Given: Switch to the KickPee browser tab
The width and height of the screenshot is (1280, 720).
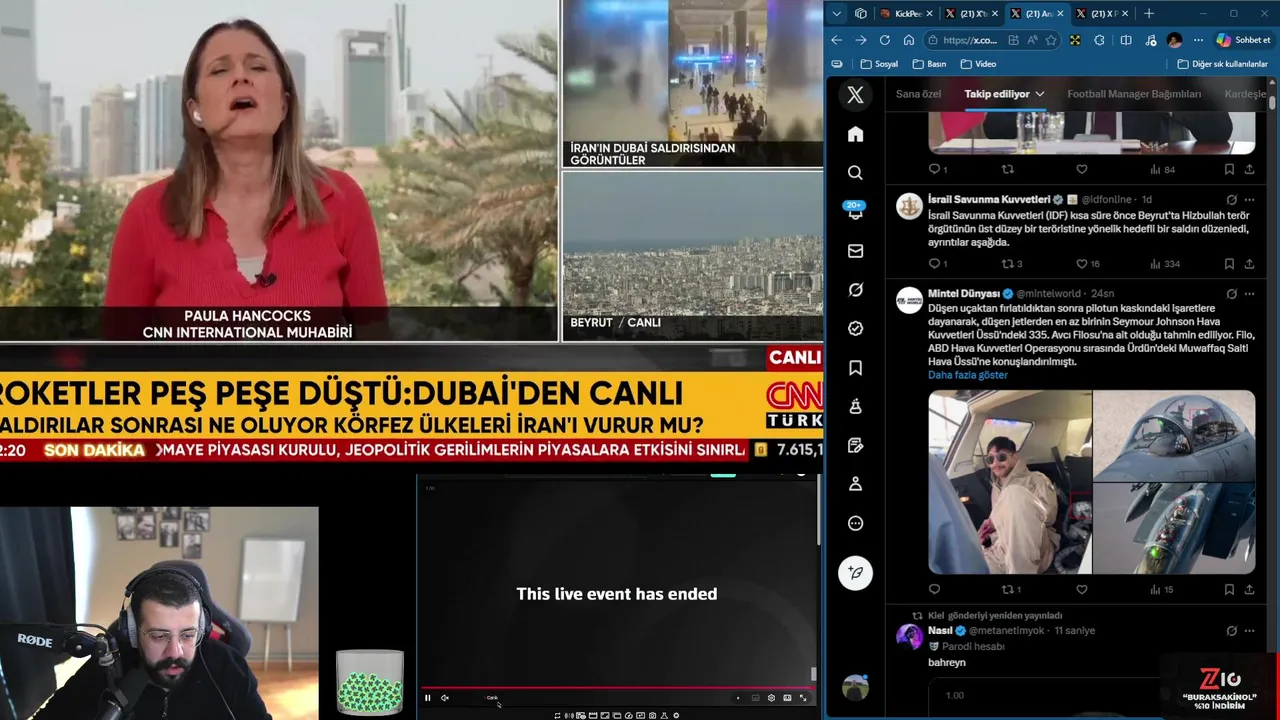Looking at the screenshot, I should (x=907, y=13).
